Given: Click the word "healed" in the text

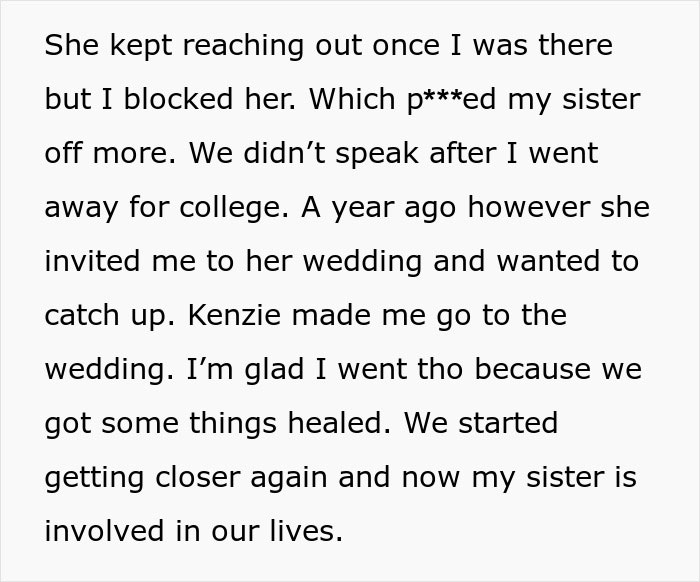Looking at the screenshot, I should tap(339, 423).
